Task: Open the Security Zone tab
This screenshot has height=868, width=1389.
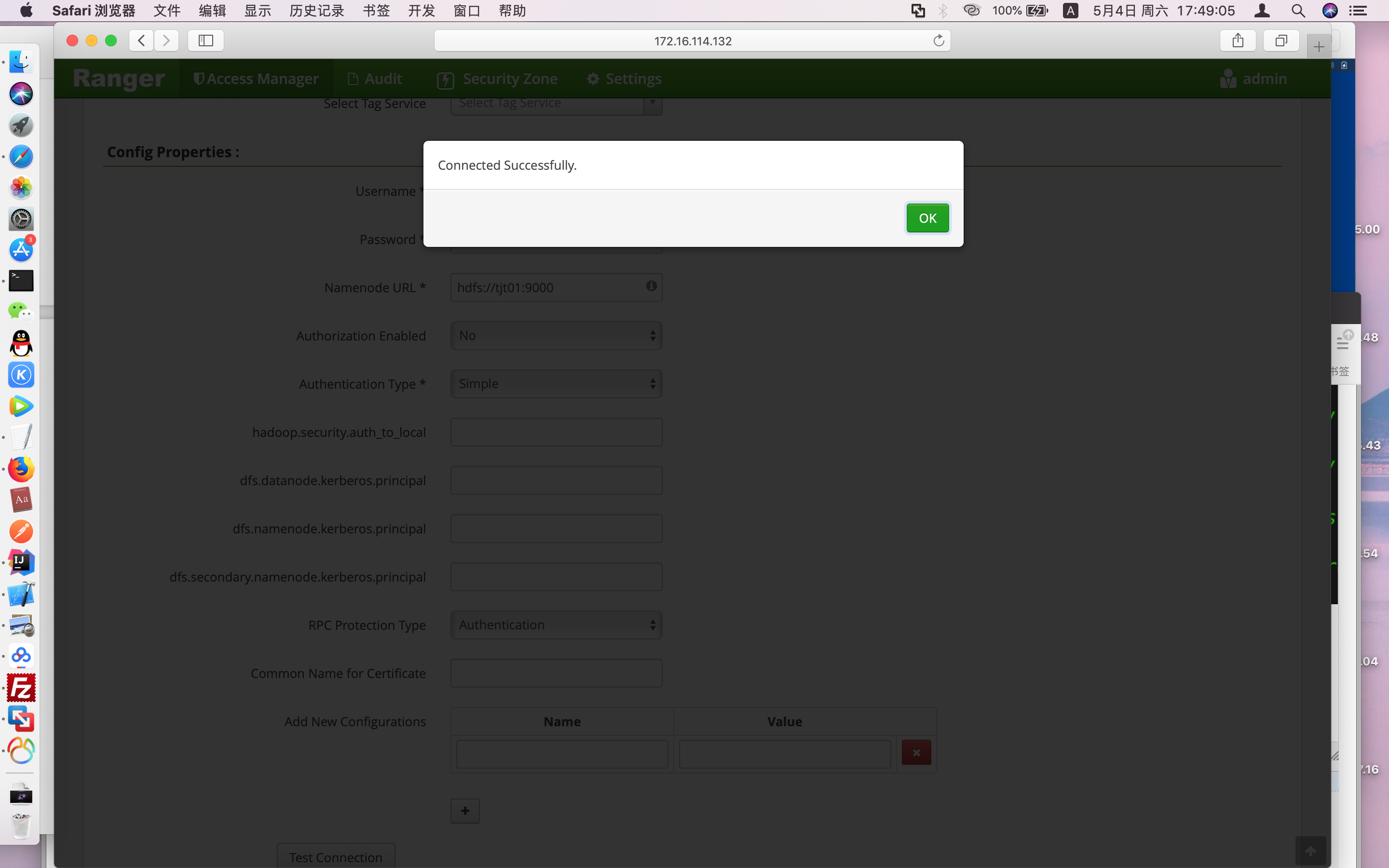Action: pyautogui.click(x=497, y=79)
